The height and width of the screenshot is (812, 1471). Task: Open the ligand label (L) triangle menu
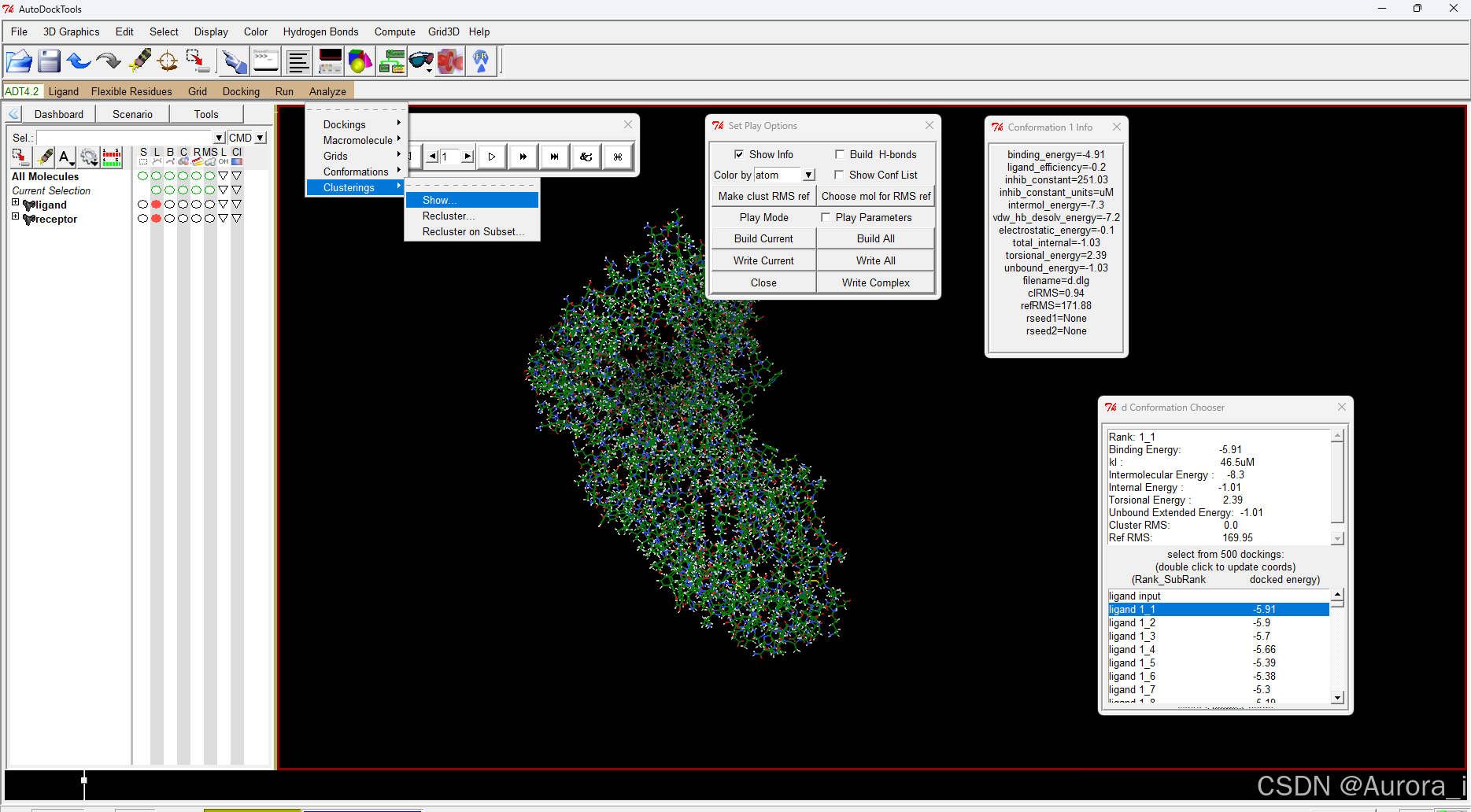(x=223, y=205)
